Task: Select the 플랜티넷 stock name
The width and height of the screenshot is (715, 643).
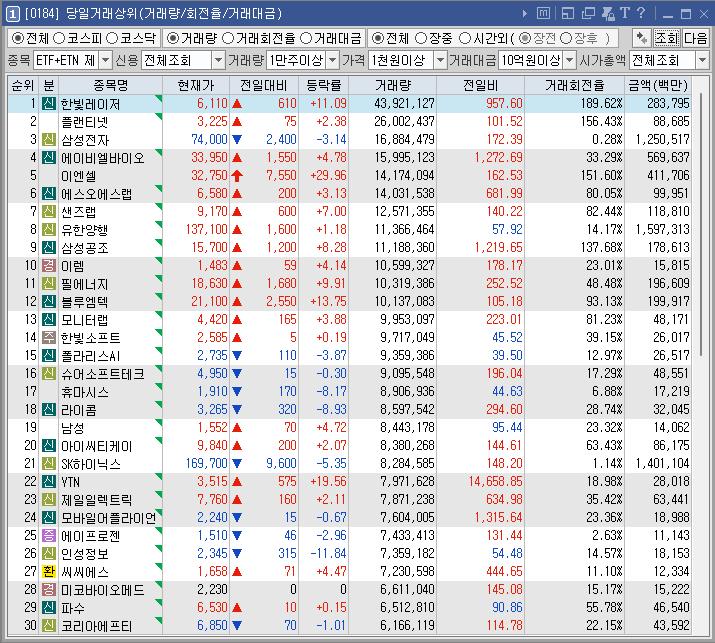Action: point(84,122)
